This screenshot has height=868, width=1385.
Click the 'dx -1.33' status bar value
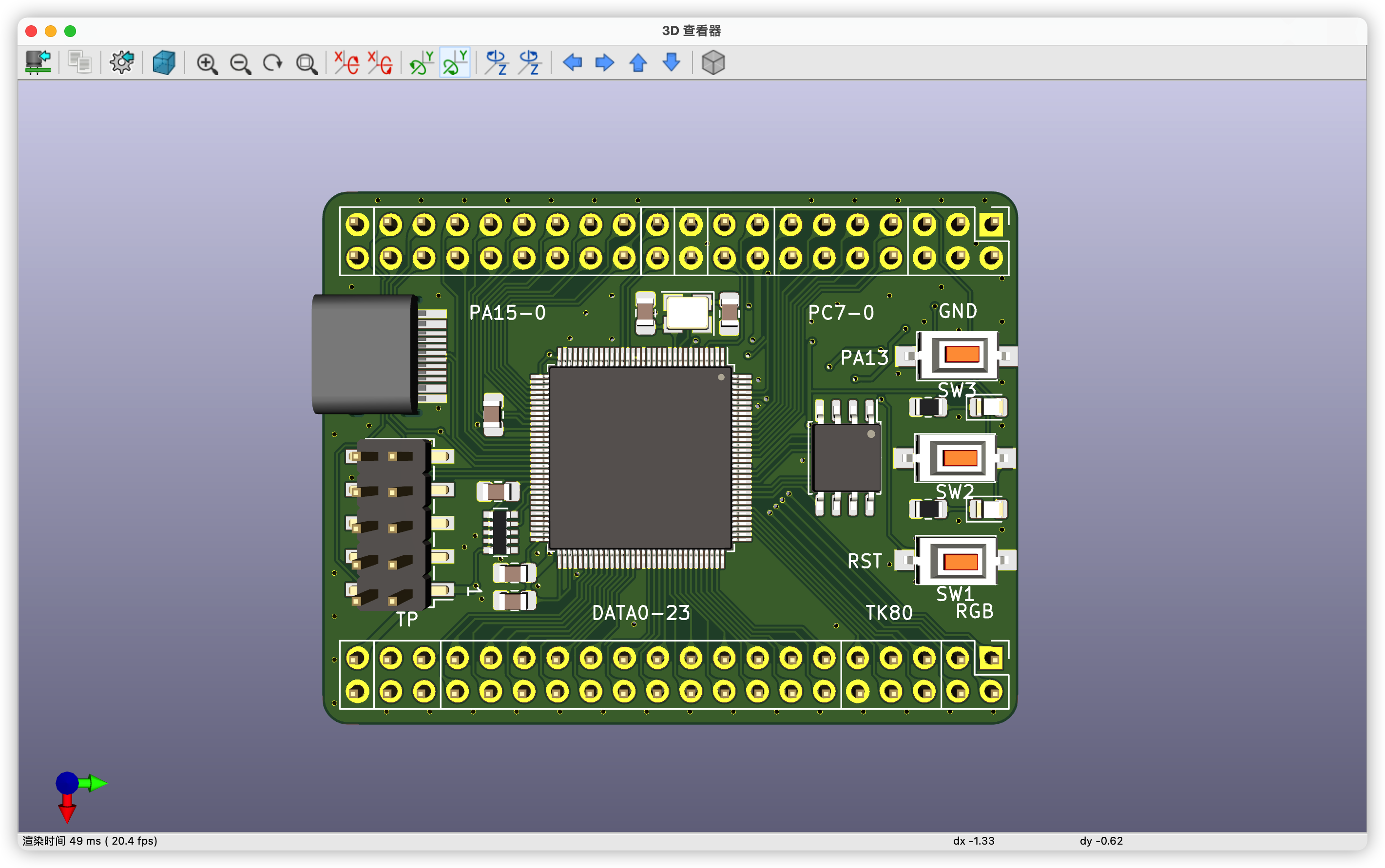pos(973,840)
